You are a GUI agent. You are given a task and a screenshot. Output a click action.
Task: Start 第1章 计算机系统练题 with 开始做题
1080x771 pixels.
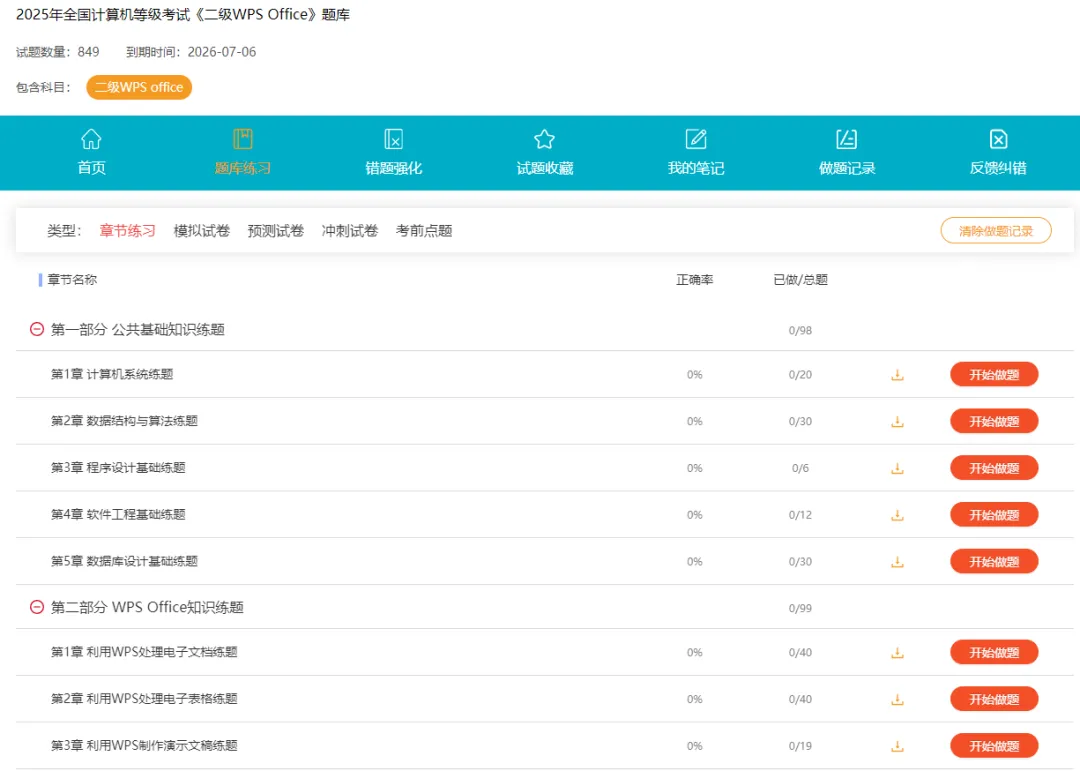click(x=994, y=375)
